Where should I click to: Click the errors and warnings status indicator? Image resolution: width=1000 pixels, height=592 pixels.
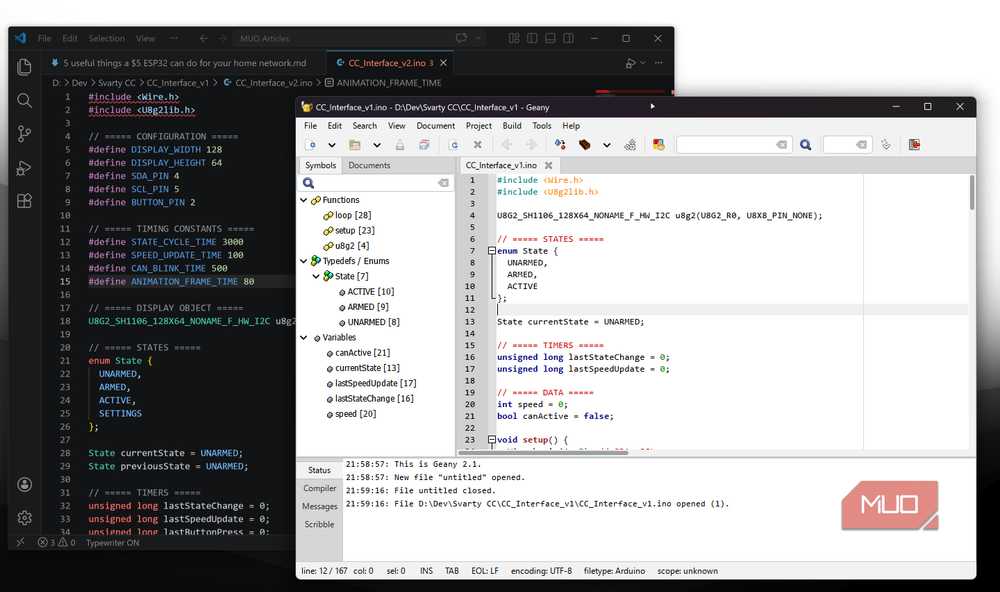click(x=57, y=543)
